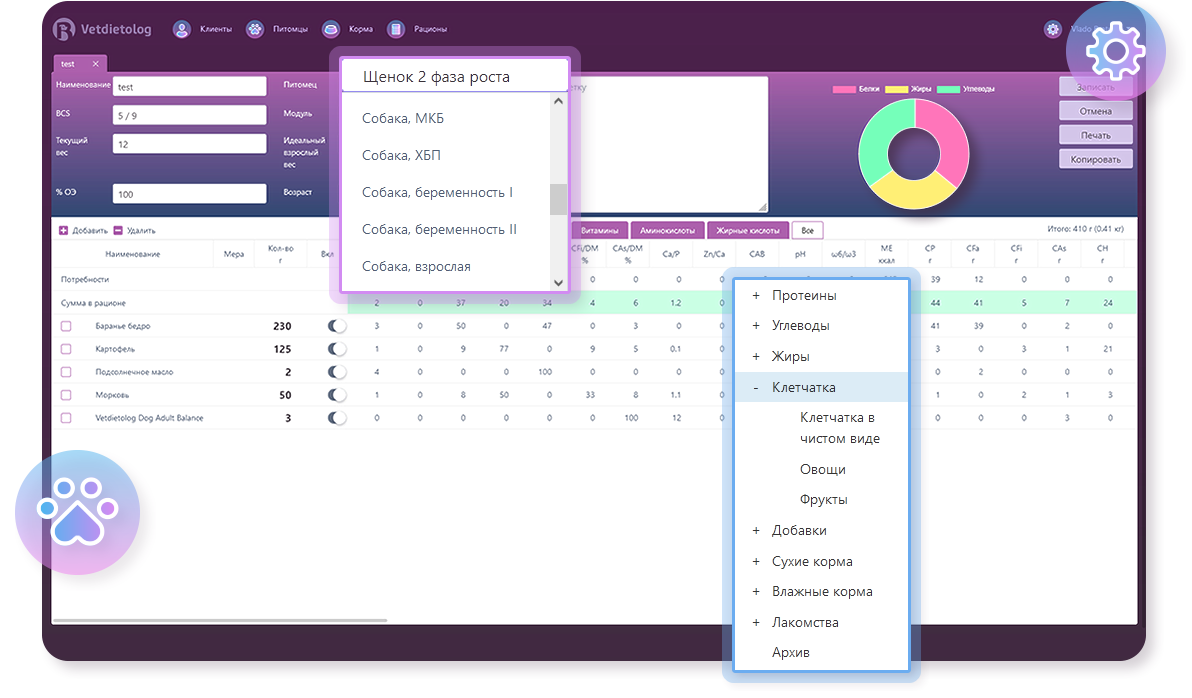The width and height of the screenshot is (1192, 698).
Task: Open Рационы calculator icon
Action: [396, 29]
